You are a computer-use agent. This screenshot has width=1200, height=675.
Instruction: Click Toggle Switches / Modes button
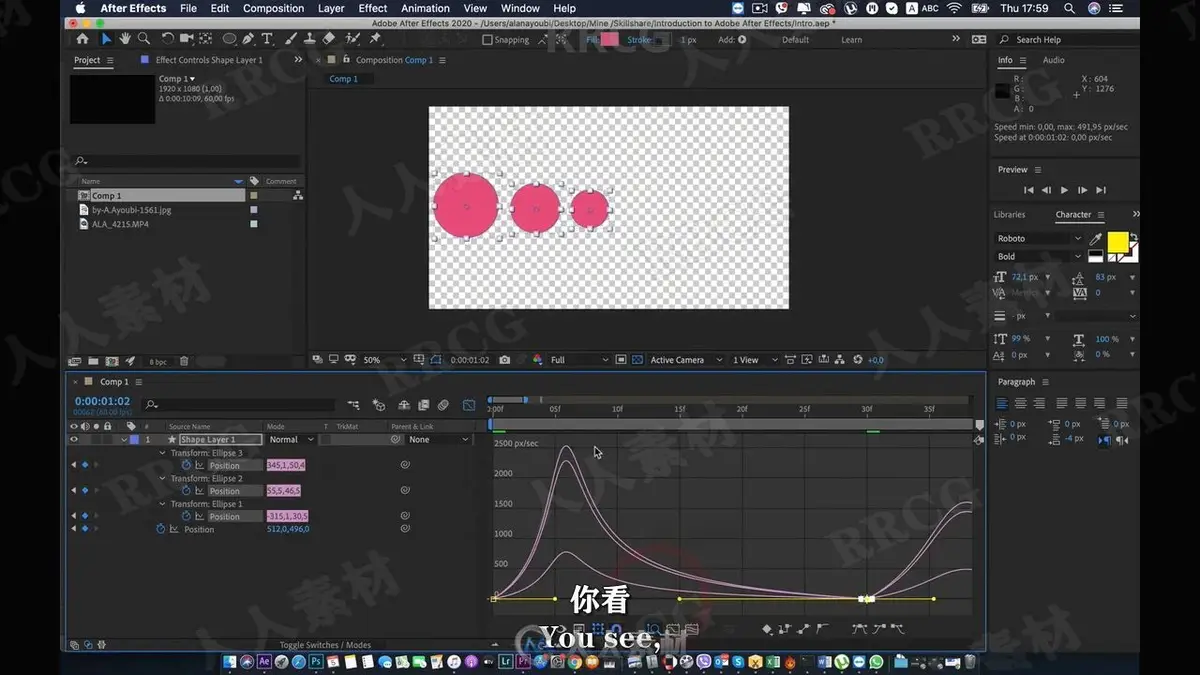point(325,645)
